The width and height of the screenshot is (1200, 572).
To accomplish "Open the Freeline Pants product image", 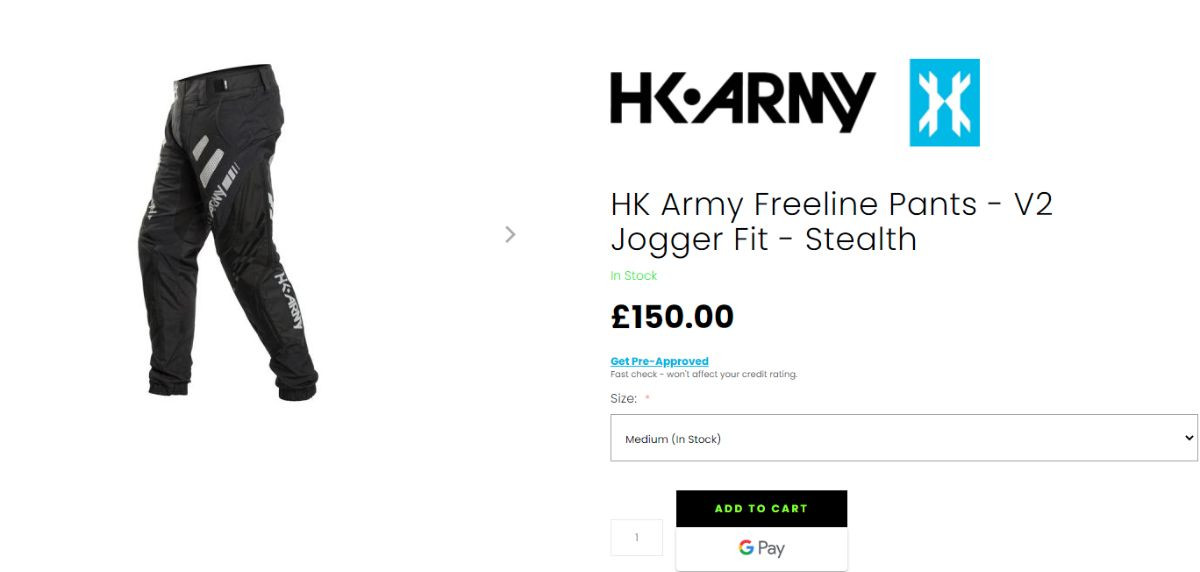I will (x=228, y=232).
